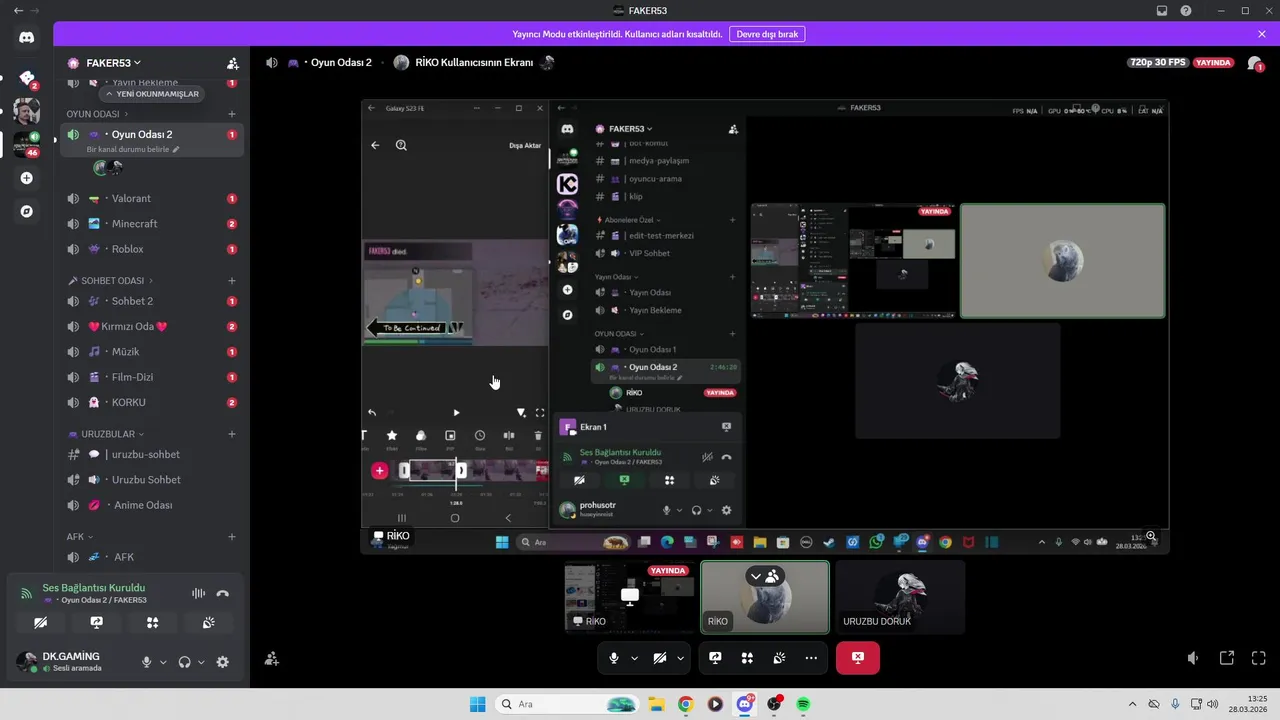Open Activities in the sidebar voice panel
The image size is (1280, 720).
(152, 622)
